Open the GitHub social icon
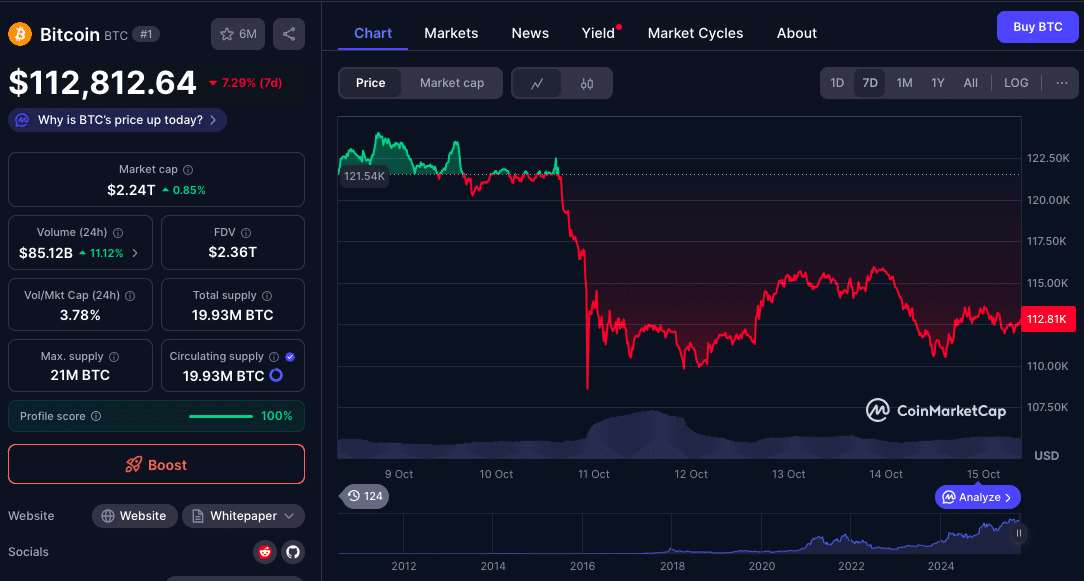 [293, 552]
